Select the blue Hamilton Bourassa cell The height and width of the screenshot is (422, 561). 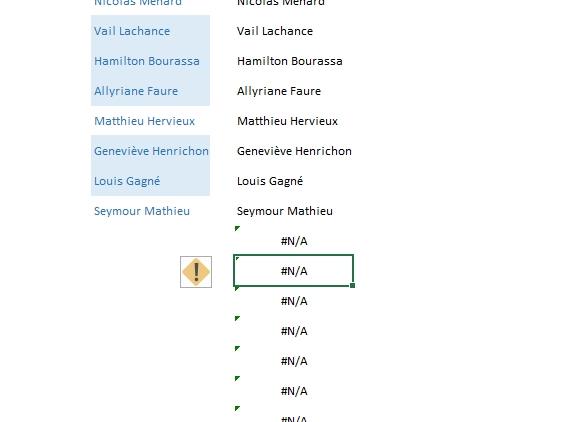150,61
